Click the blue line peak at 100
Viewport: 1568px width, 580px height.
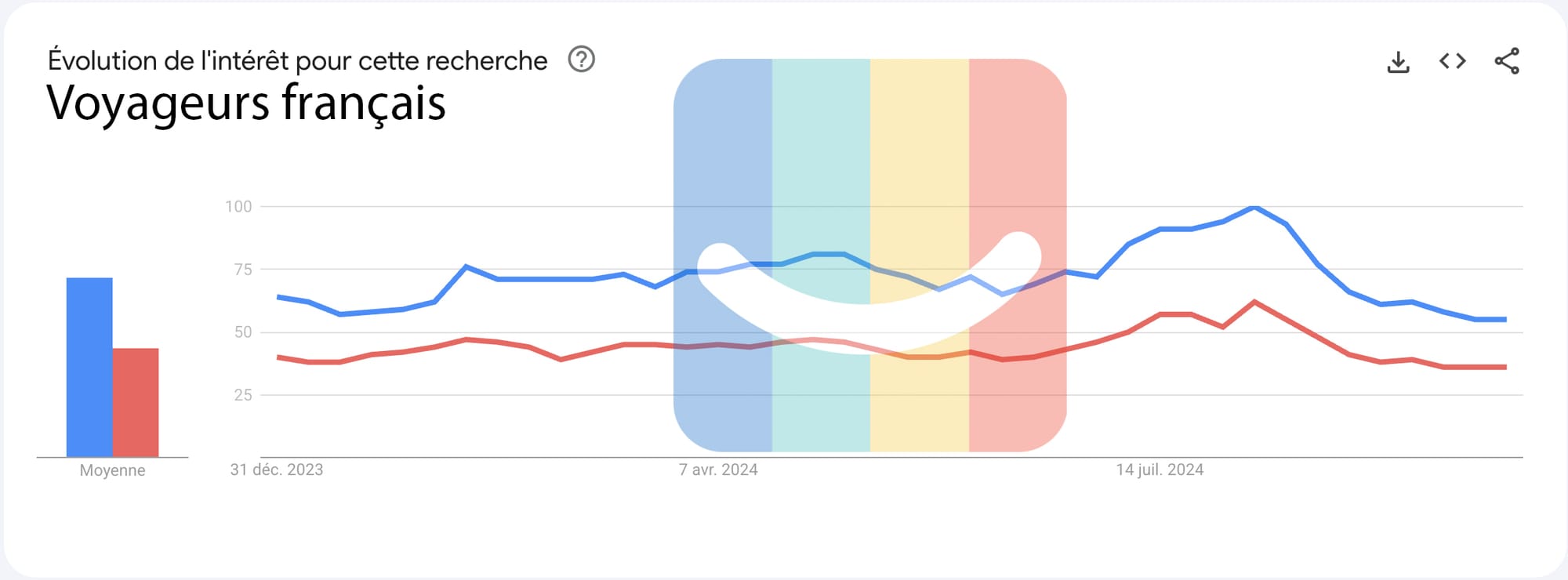tap(1254, 207)
